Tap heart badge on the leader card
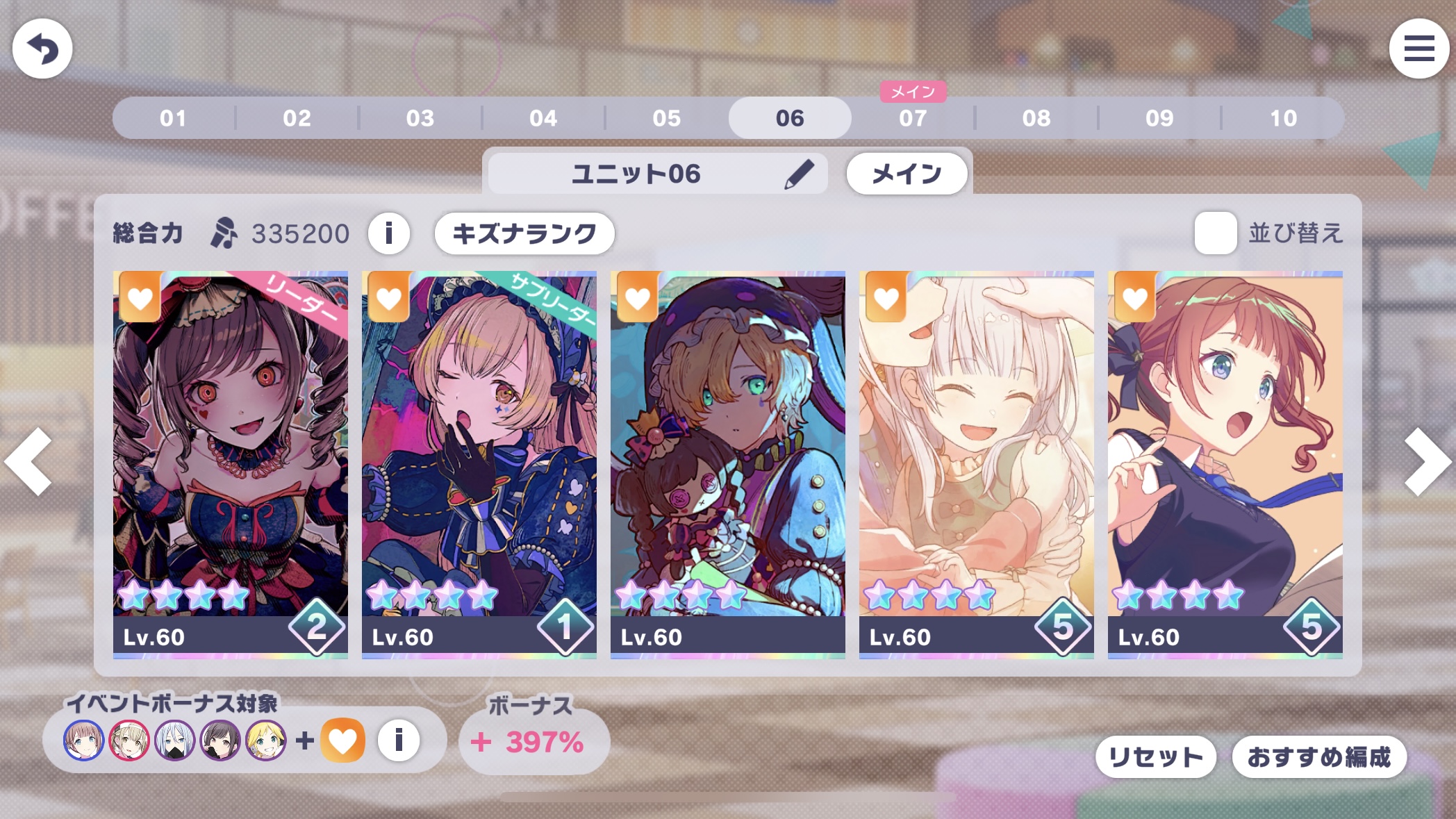This screenshot has height=819, width=1456. click(140, 299)
